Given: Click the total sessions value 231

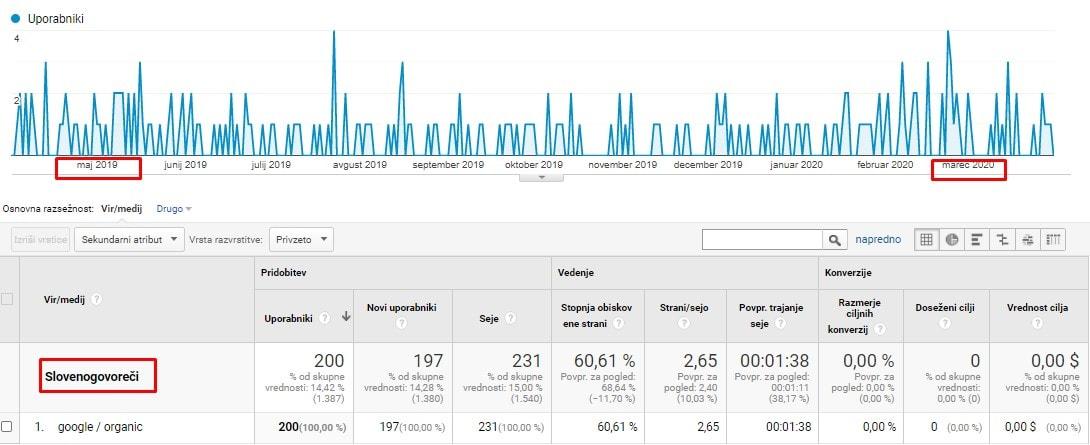Looking at the screenshot, I should tap(527, 360).
